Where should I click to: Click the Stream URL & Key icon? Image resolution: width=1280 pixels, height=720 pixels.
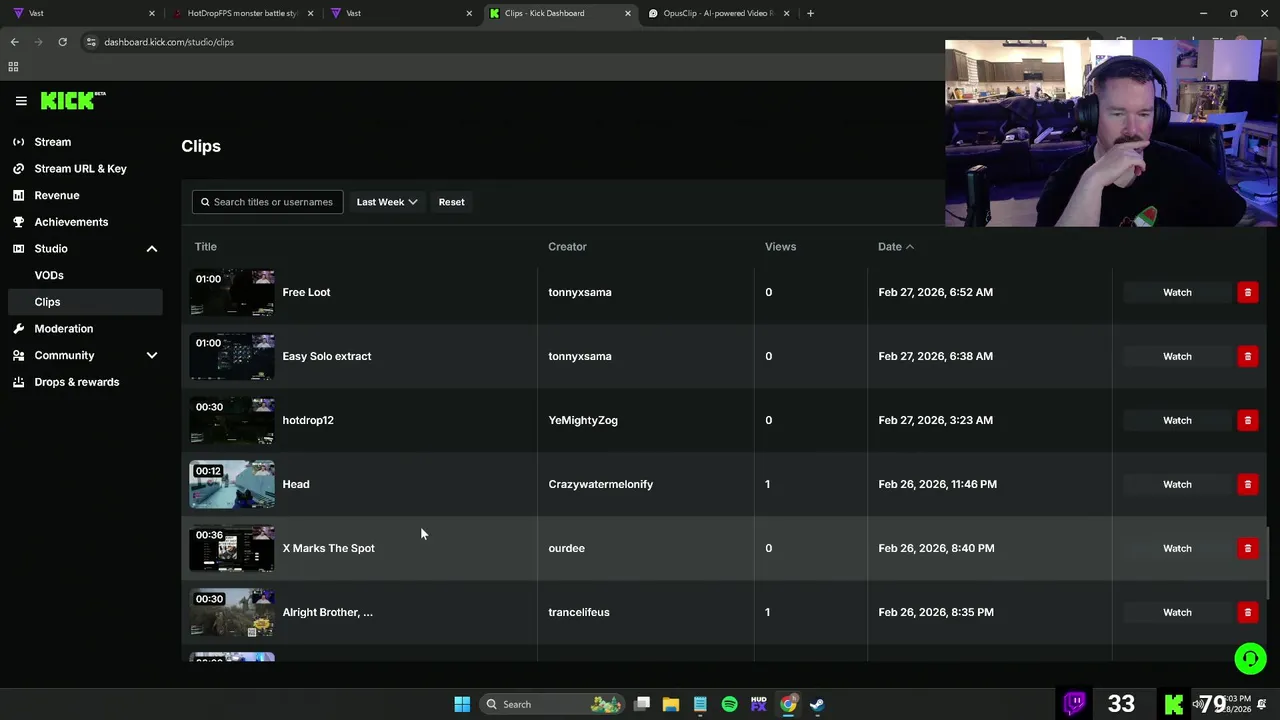tap(18, 169)
